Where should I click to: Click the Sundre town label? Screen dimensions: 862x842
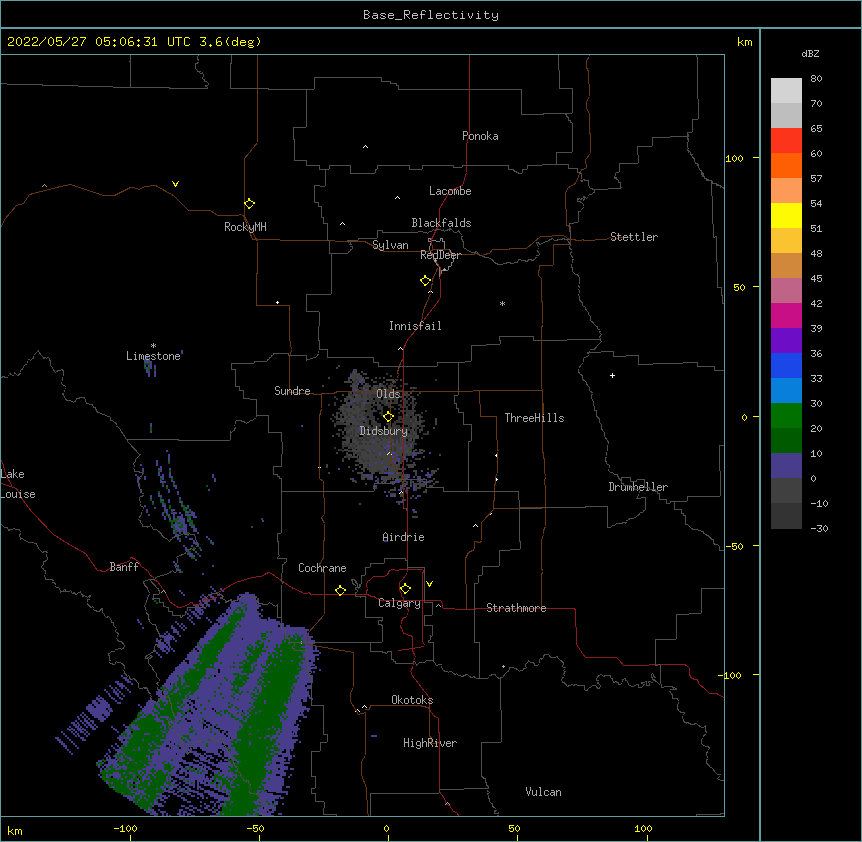coord(292,391)
